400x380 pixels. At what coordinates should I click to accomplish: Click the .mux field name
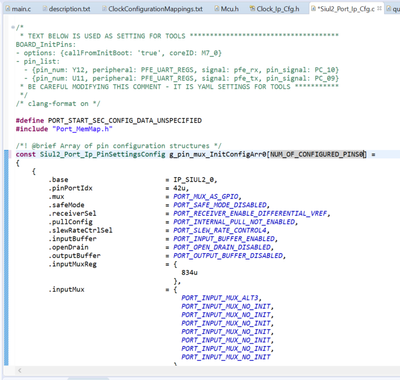(56, 197)
